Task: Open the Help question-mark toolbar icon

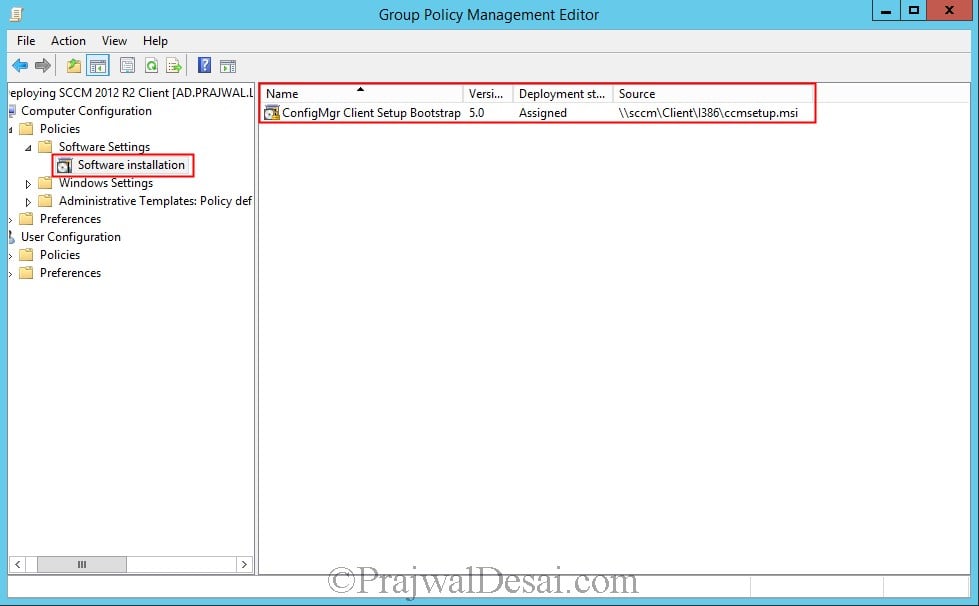Action: [x=204, y=65]
